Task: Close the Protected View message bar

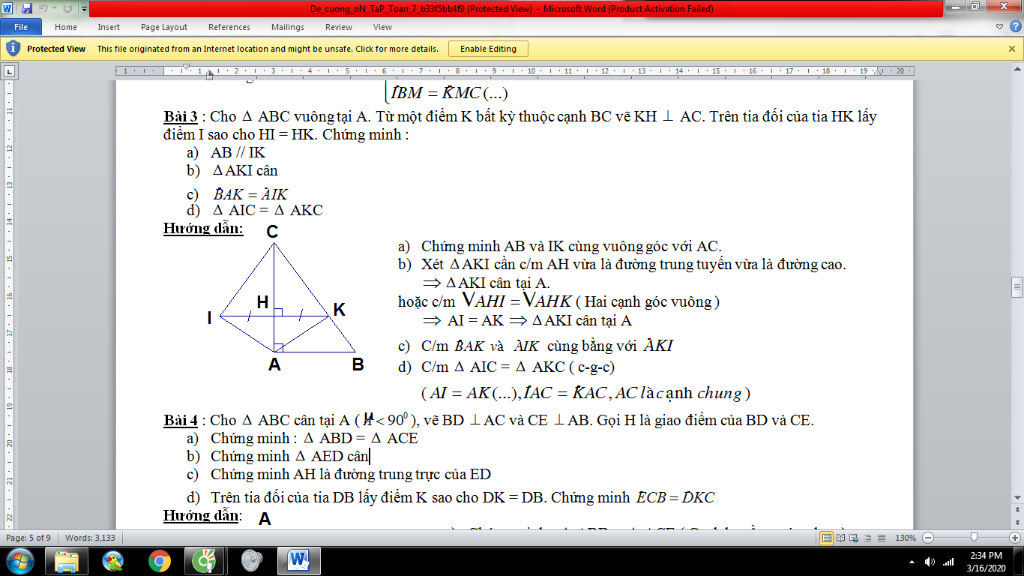Action: point(1012,49)
